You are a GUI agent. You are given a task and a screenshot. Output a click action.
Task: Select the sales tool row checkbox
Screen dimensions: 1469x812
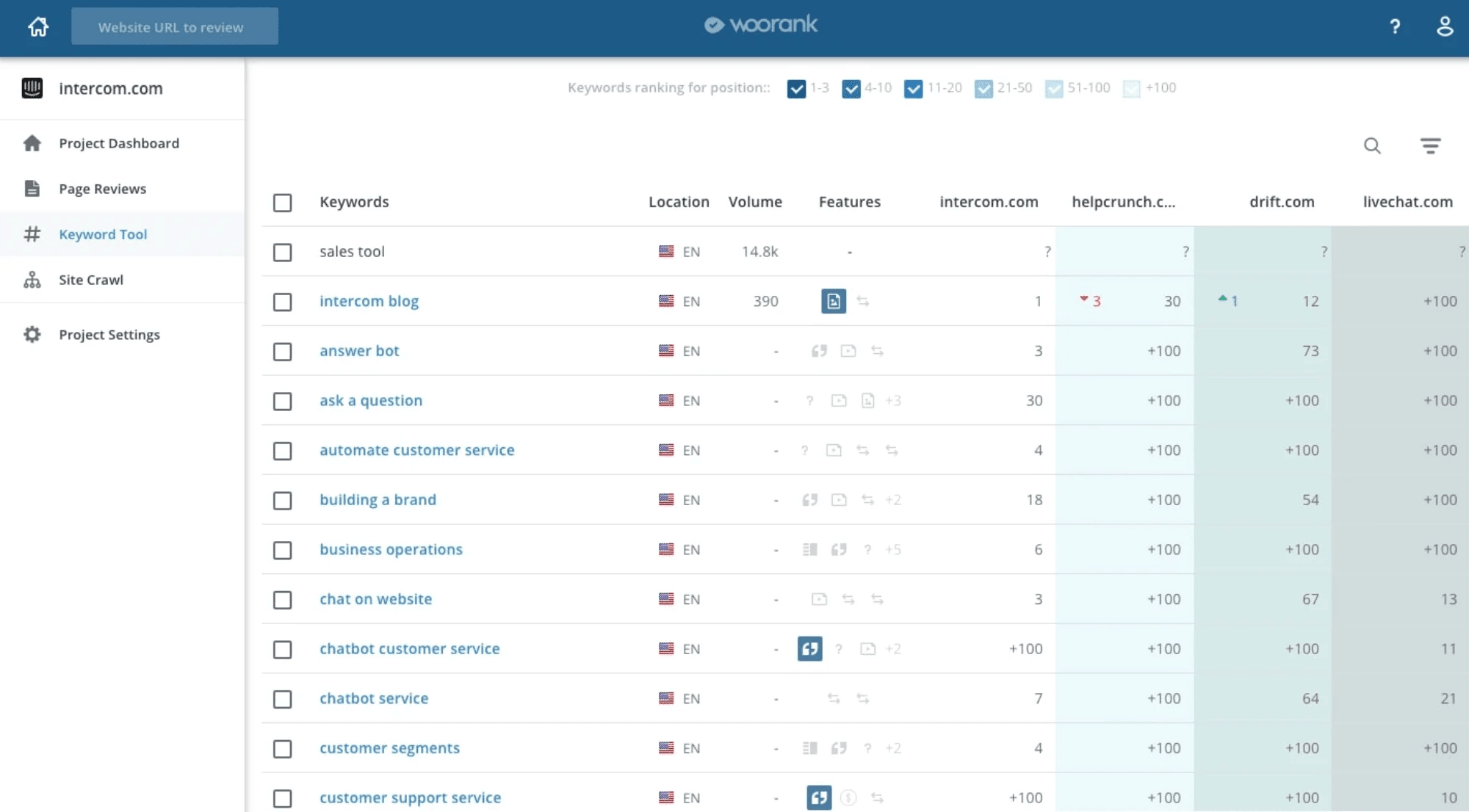point(282,253)
